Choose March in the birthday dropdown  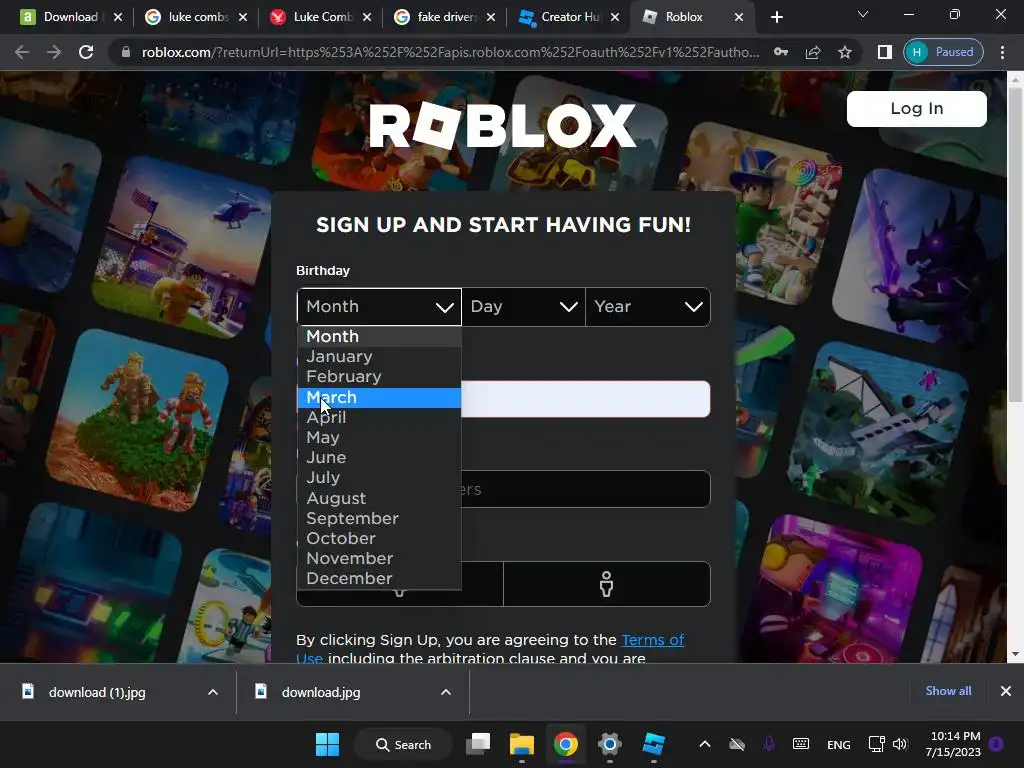(x=379, y=397)
